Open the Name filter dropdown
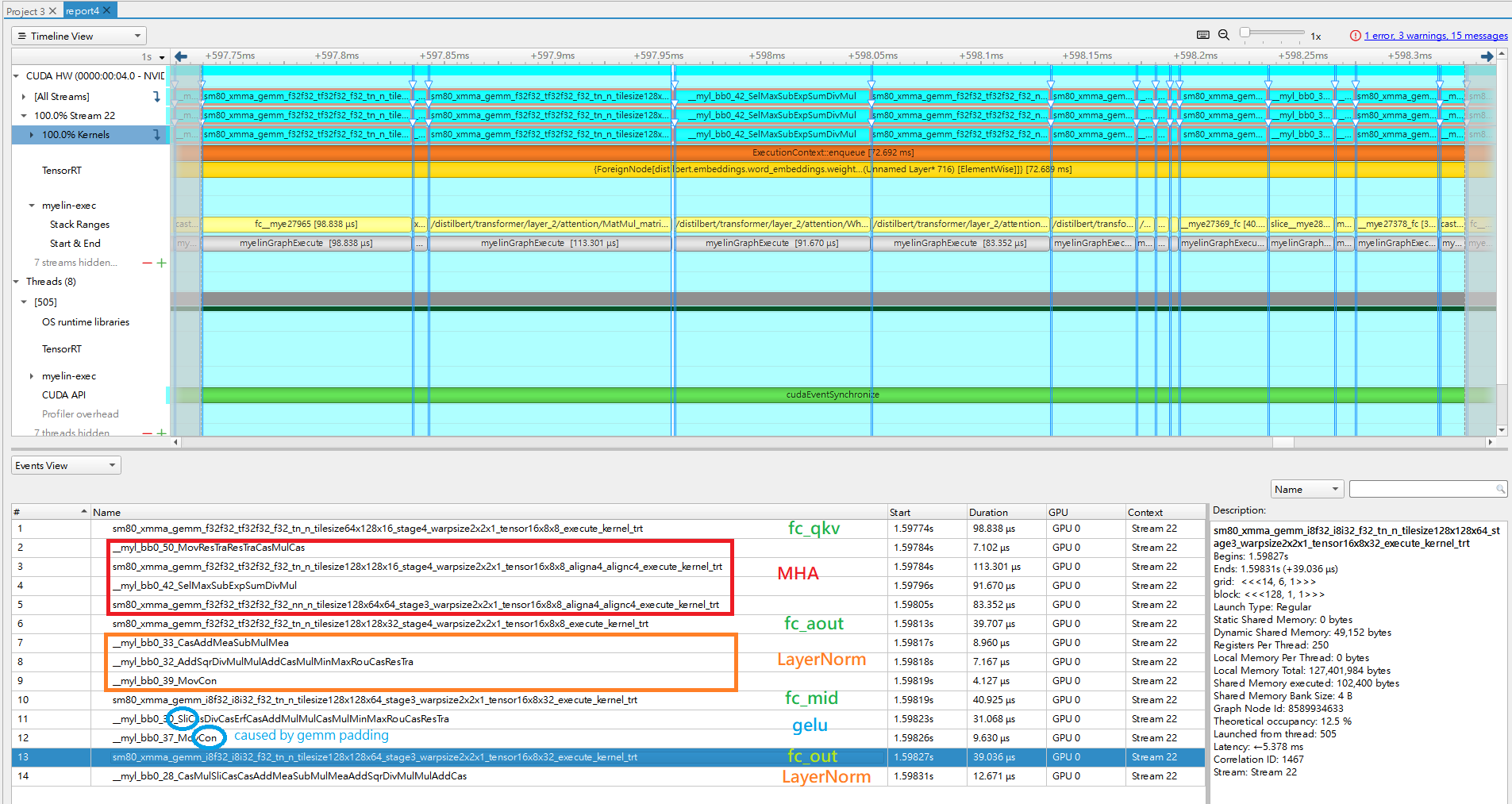1512x804 pixels. tap(1307, 489)
